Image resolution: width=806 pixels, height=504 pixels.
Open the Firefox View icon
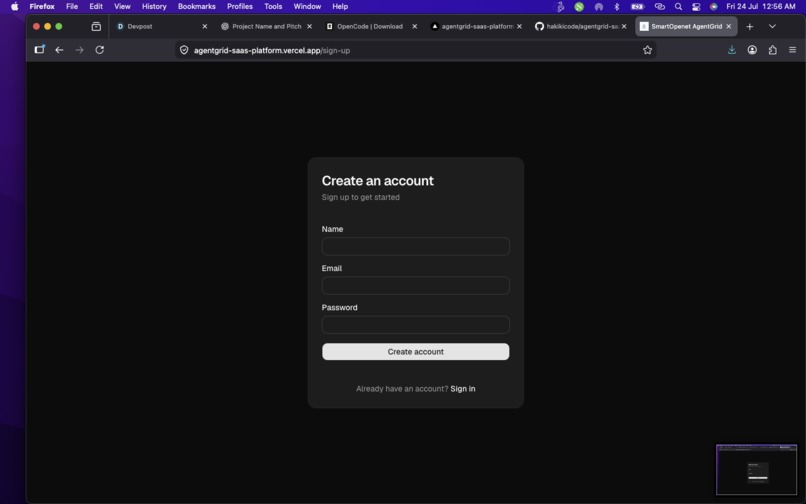(x=96, y=26)
